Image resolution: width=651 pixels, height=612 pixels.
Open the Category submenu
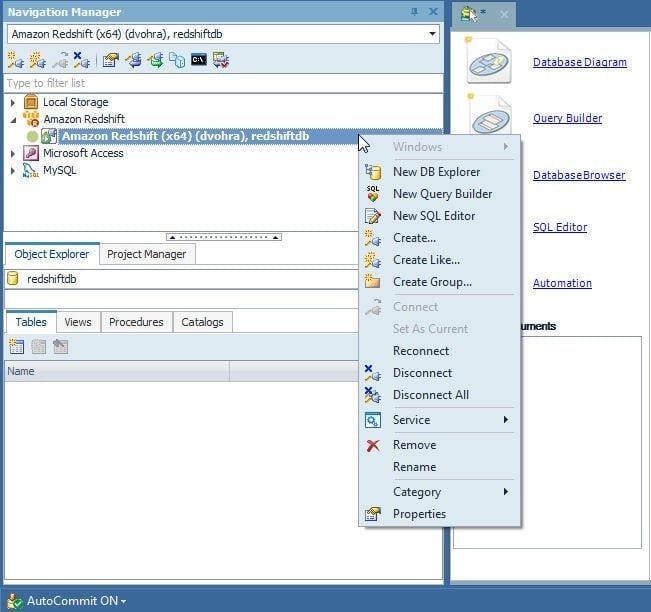[439, 492]
